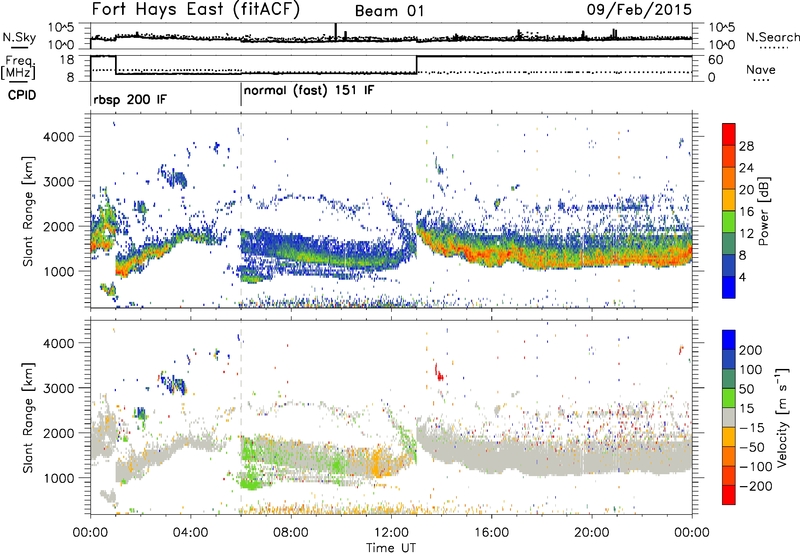Click the "Slant Range [km]" label of velocity panel
800x554 pixels.
pos(28,417)
